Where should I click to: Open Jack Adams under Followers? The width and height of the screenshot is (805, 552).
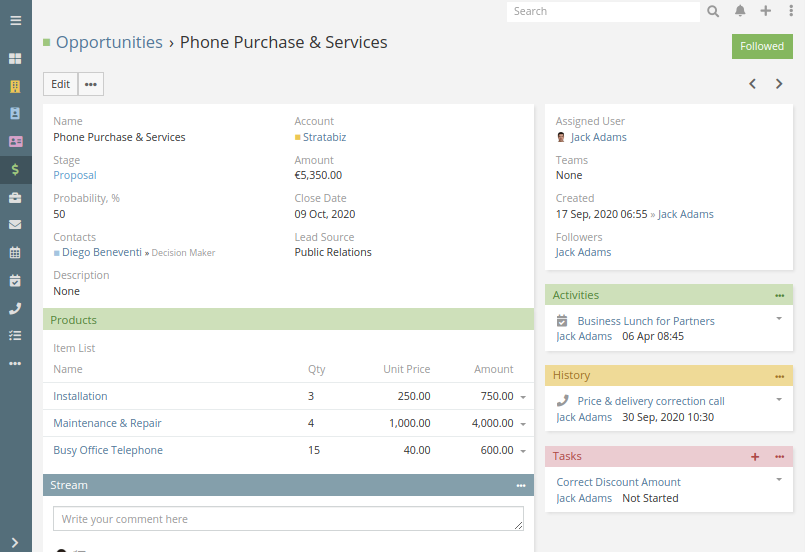[x=583, y=252]
